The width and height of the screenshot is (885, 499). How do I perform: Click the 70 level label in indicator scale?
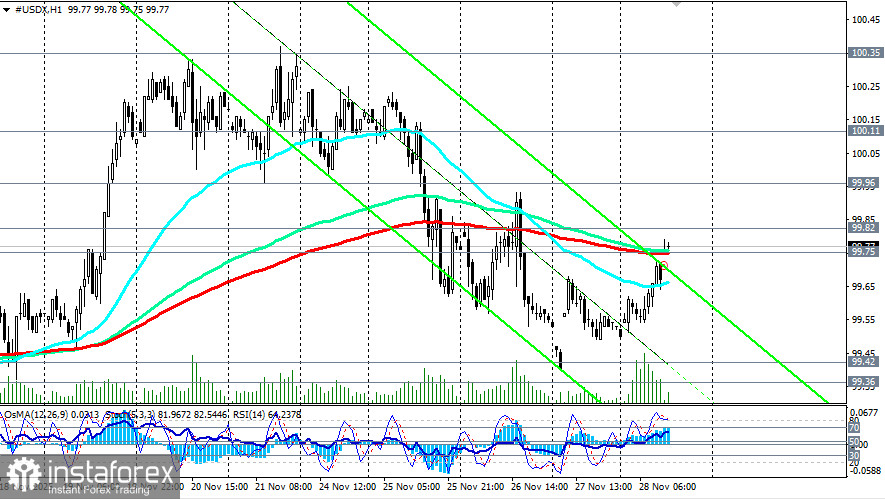pyautogui.click(x=854, y=428)
